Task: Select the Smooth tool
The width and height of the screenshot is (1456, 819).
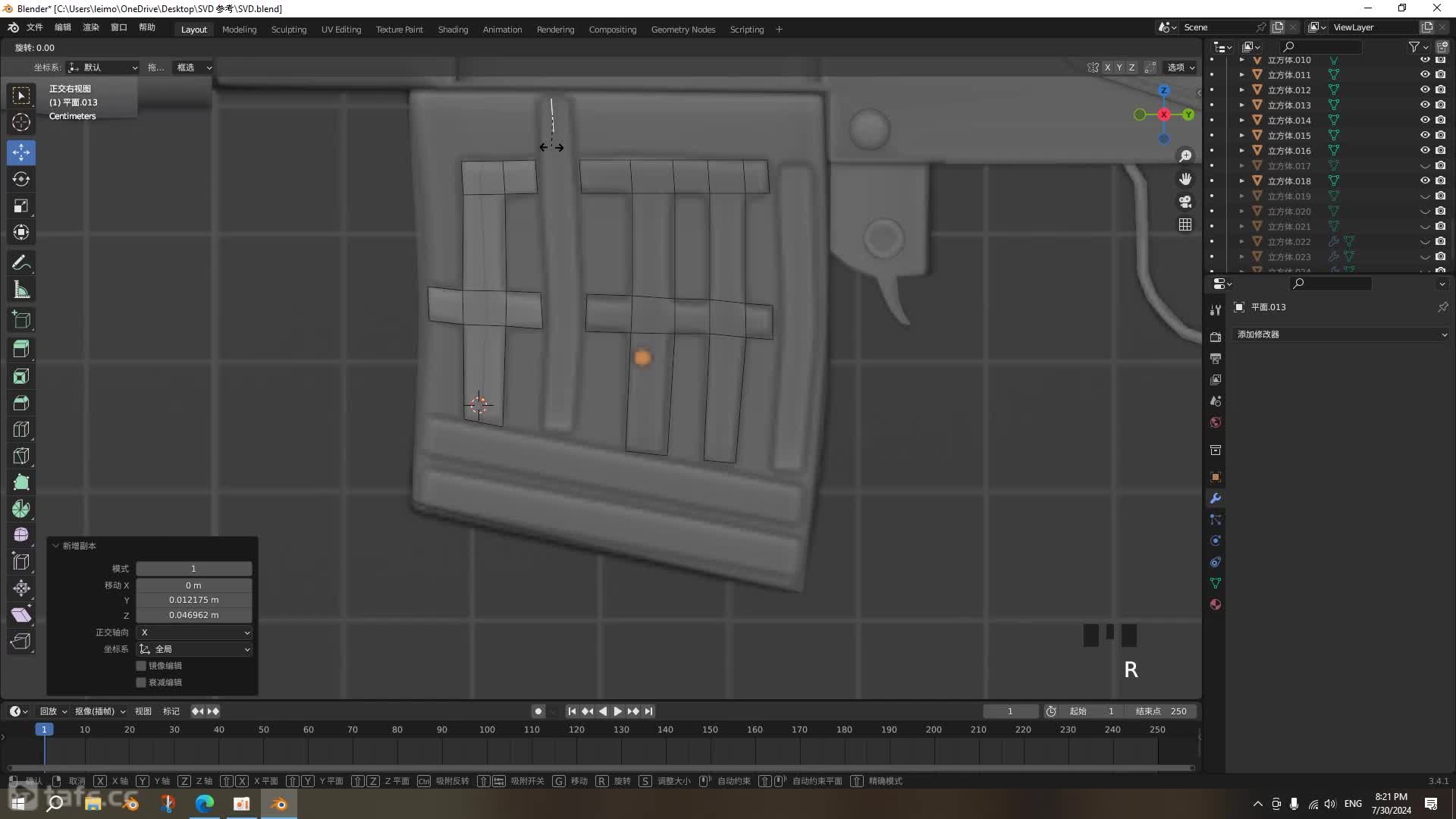Action: [x=21, y=535]
